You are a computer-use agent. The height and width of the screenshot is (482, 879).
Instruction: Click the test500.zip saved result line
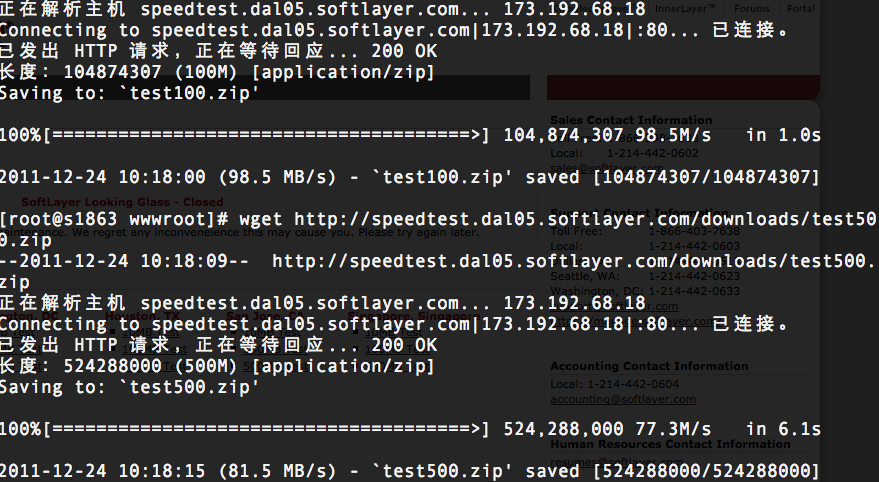tap(409, 471)
